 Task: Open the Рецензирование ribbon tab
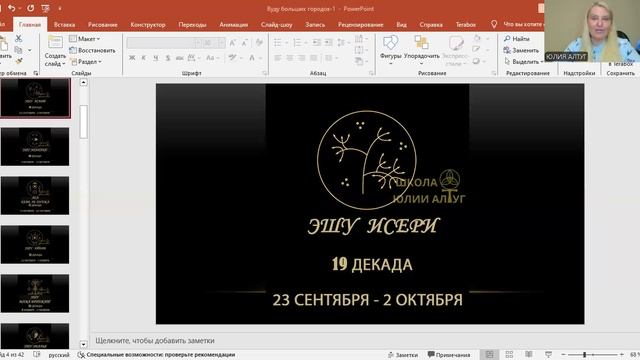coord(360,24)
